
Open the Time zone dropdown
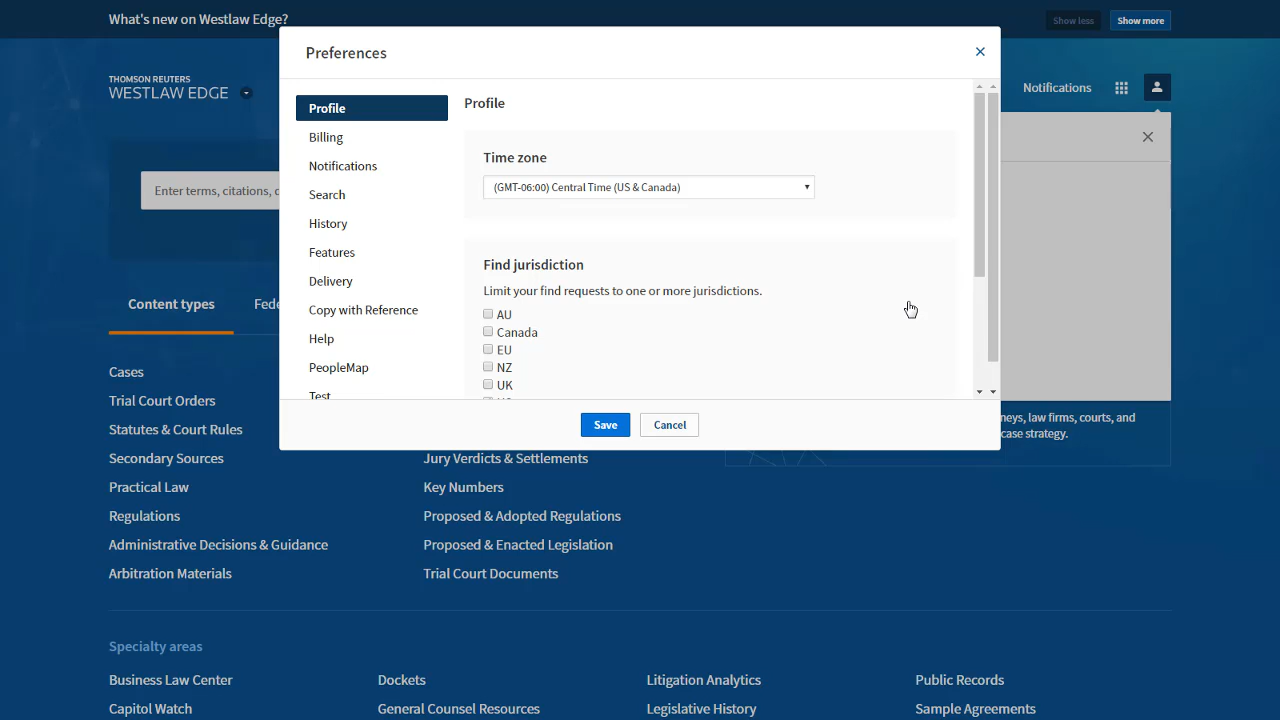coord(648,187)
